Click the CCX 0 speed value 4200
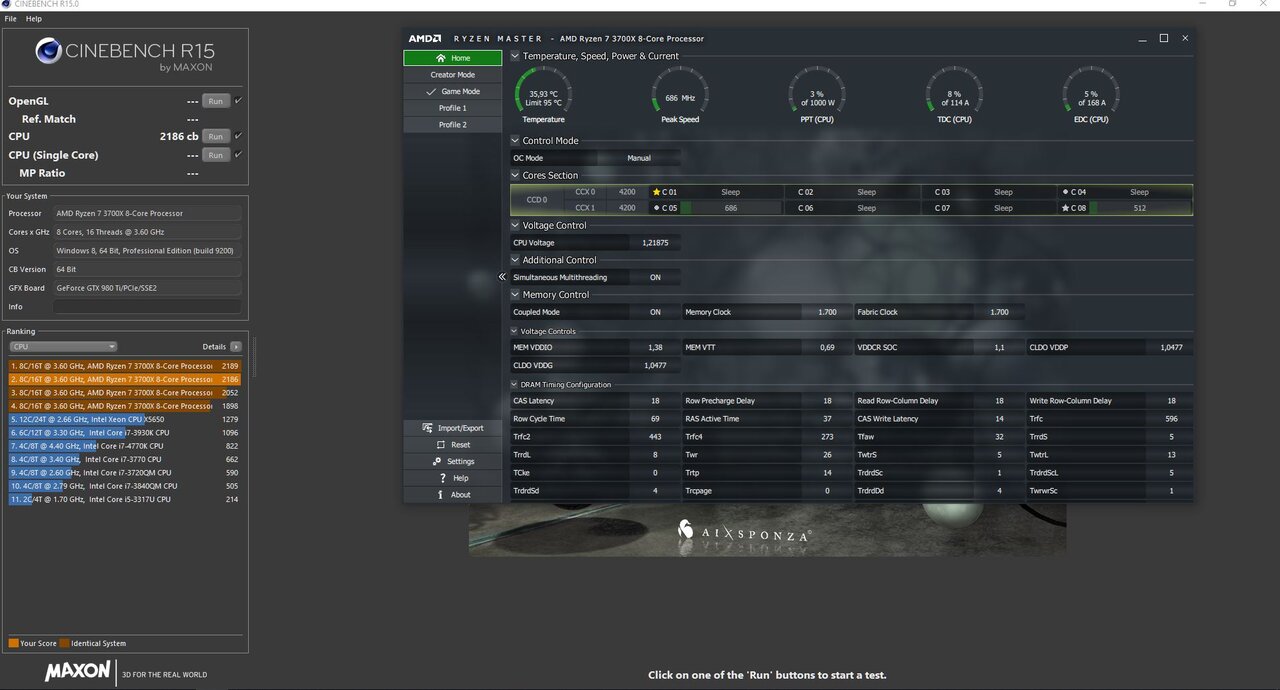 click(x=627, y=192)
